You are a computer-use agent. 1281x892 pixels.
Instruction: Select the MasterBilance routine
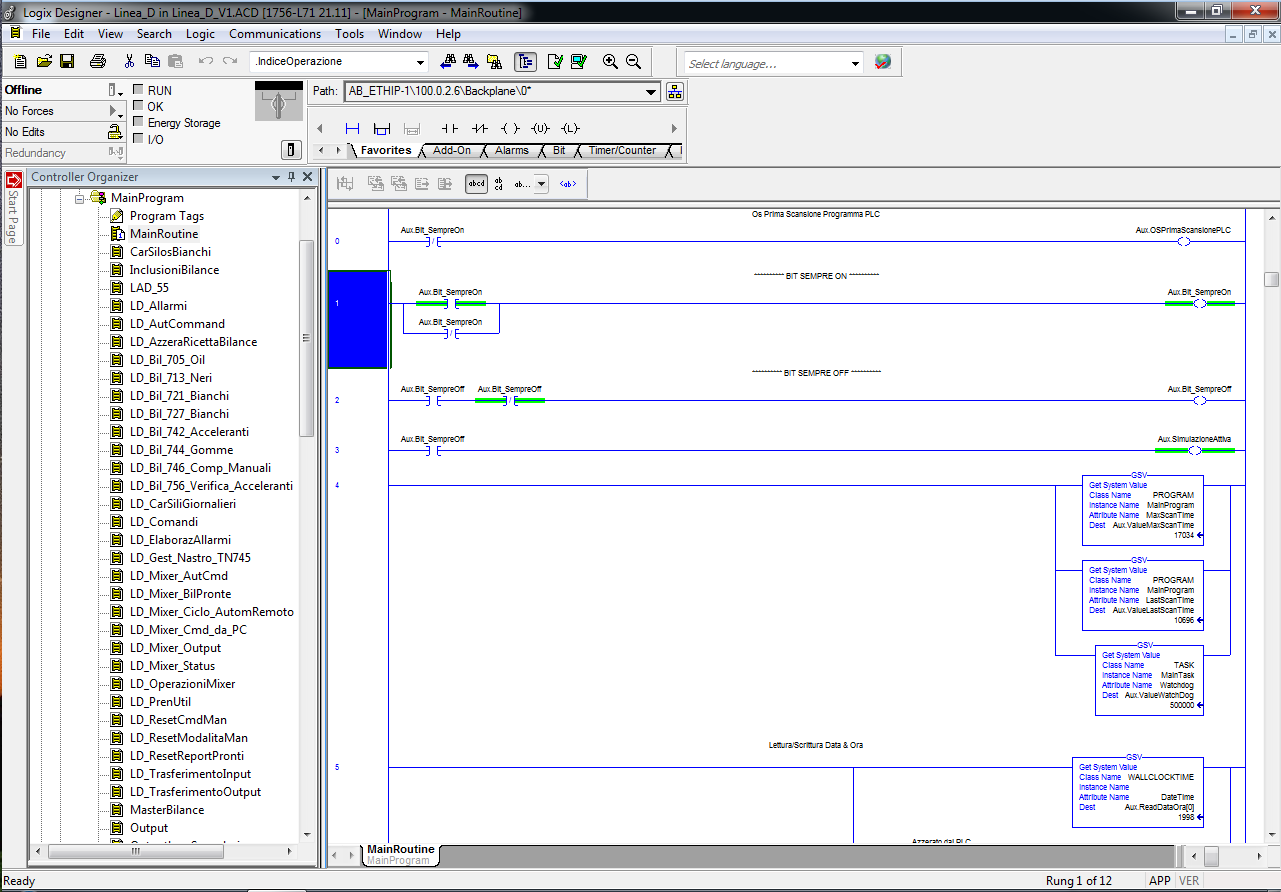point(167,810)
